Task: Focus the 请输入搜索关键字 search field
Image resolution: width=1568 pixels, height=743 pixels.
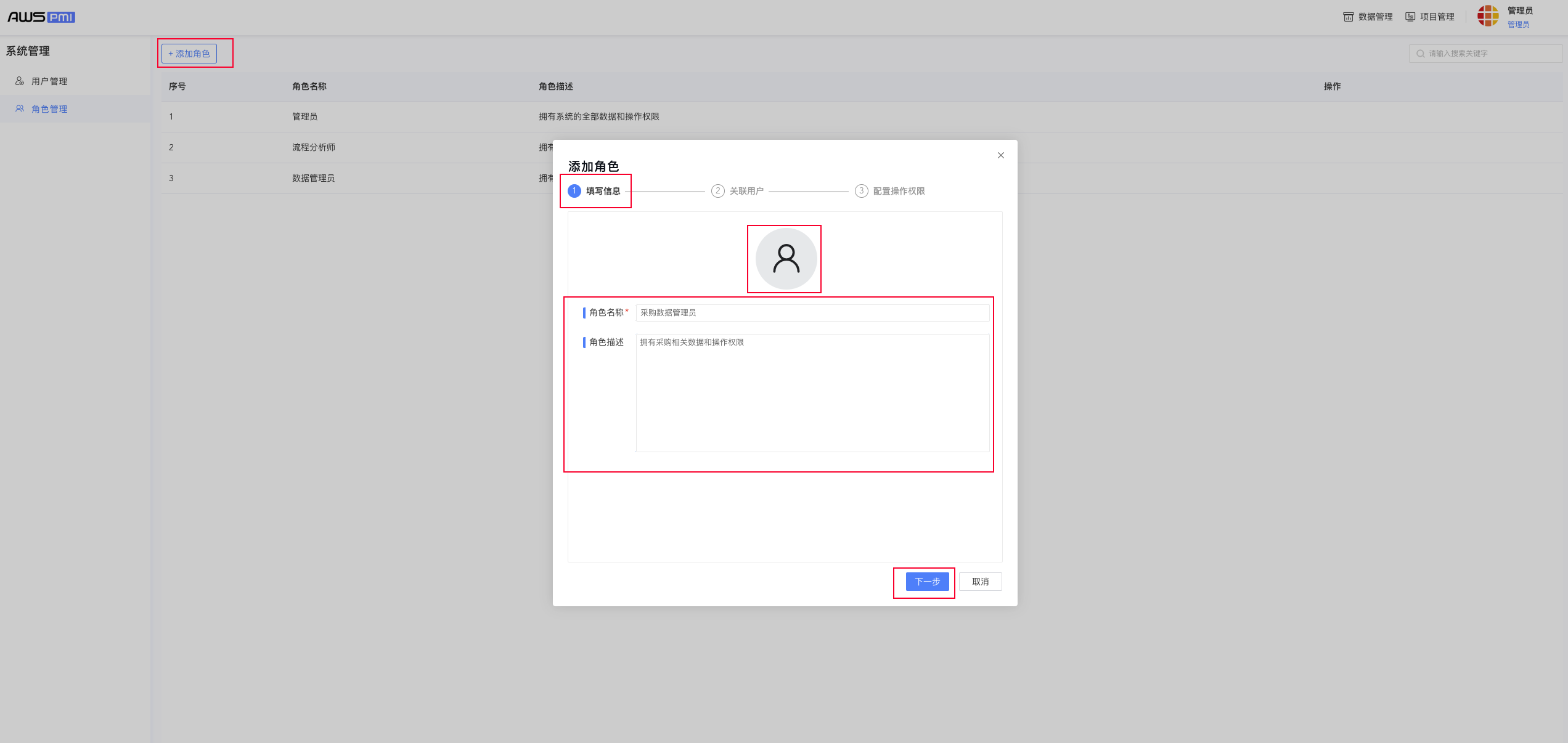Action: pyautogui.click(x=1485, y=54)
